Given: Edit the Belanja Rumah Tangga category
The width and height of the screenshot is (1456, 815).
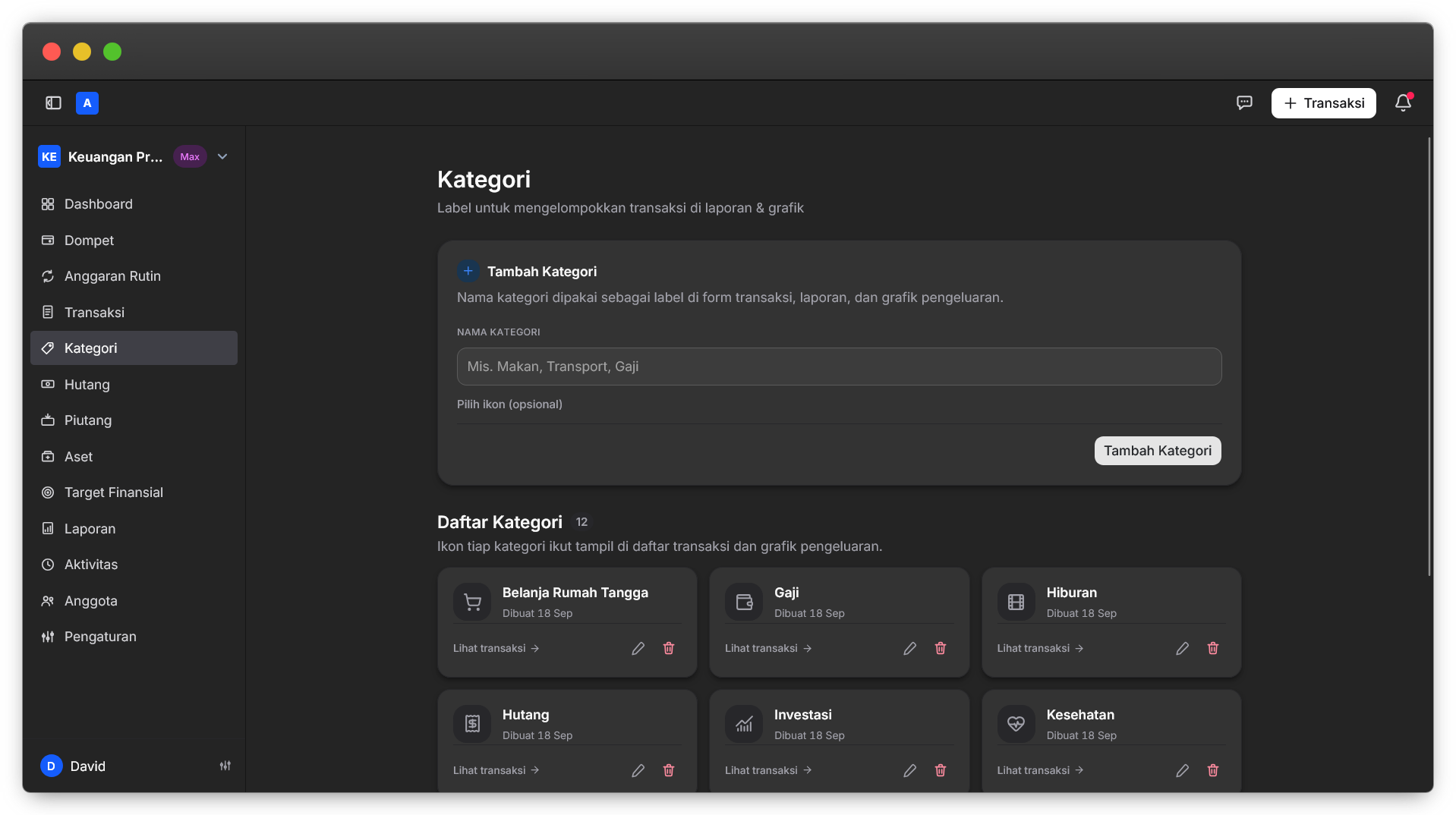Looking at the screenshot, I should (x=638, y=649).
